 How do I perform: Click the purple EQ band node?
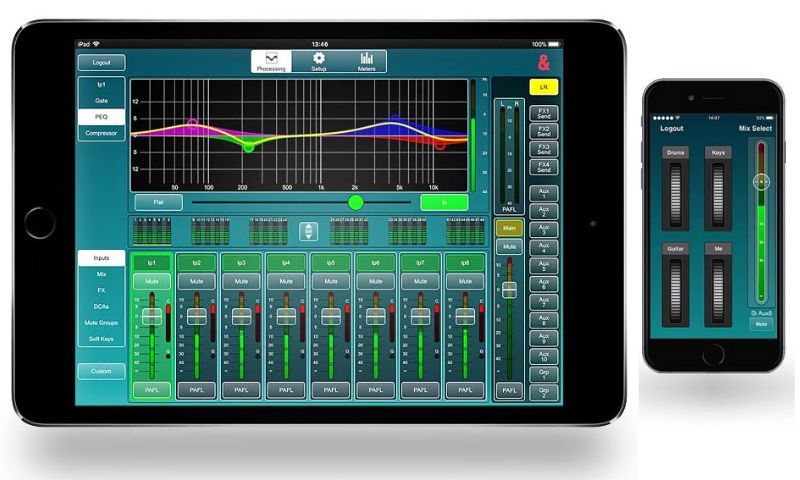click(x=193, y=124)
